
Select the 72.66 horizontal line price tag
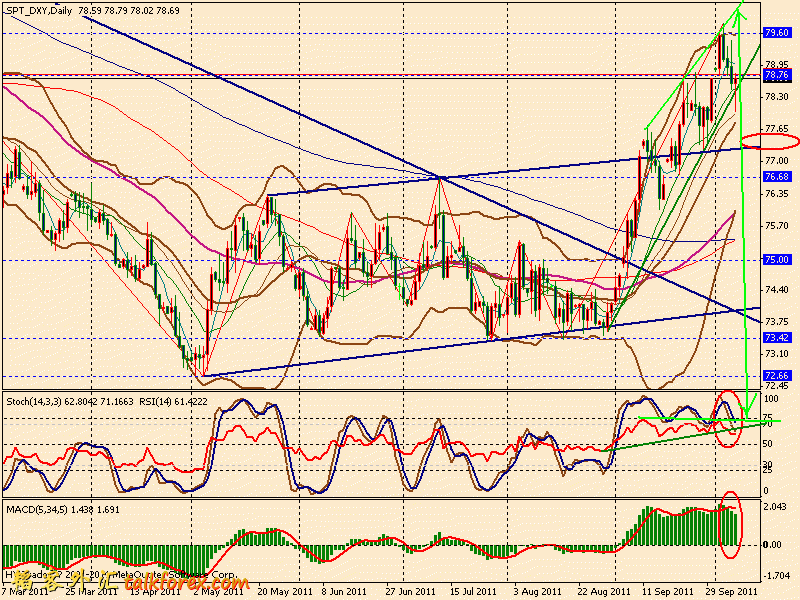click(777, 376)
